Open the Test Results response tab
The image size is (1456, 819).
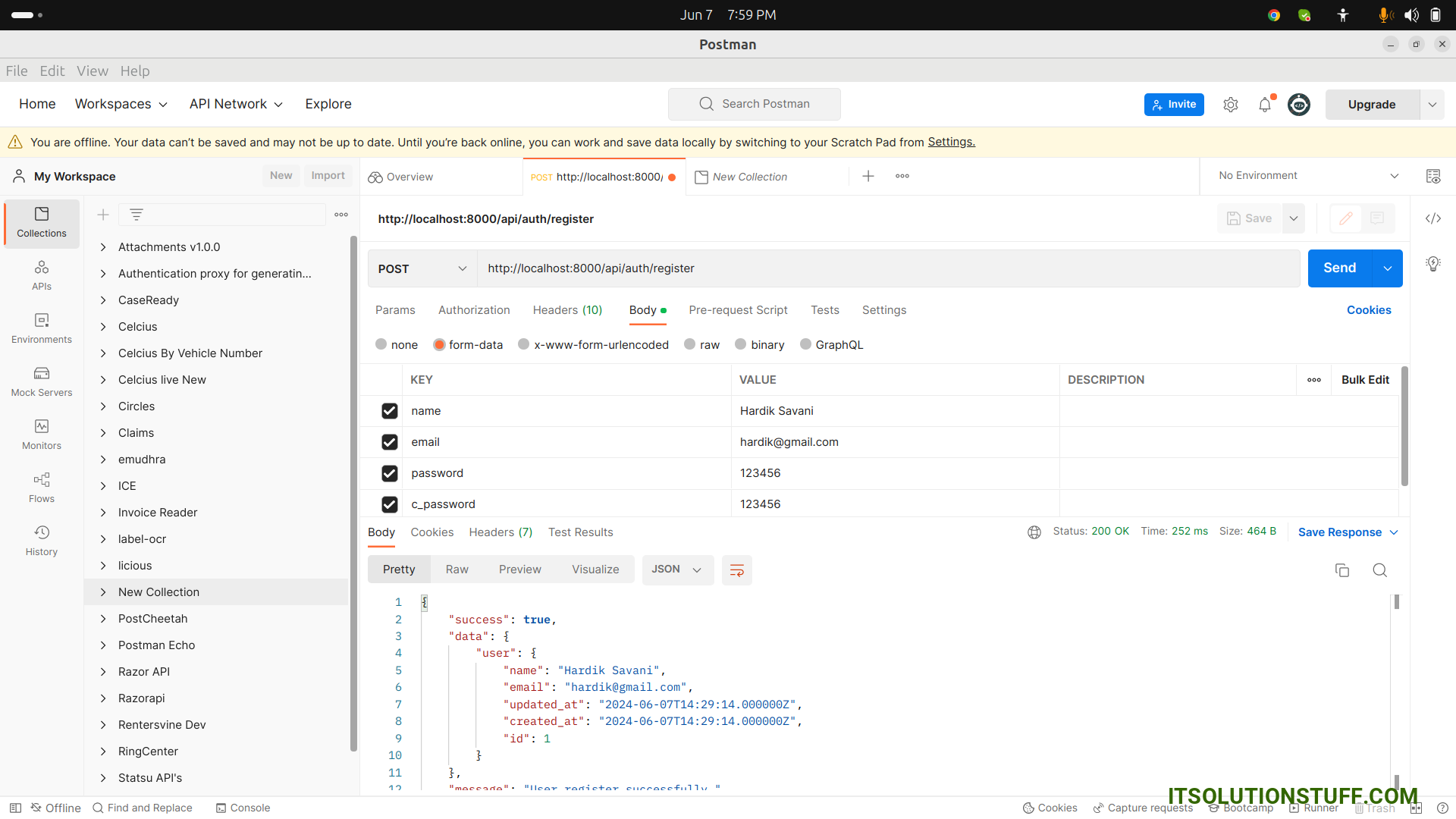tap(580, 532)
